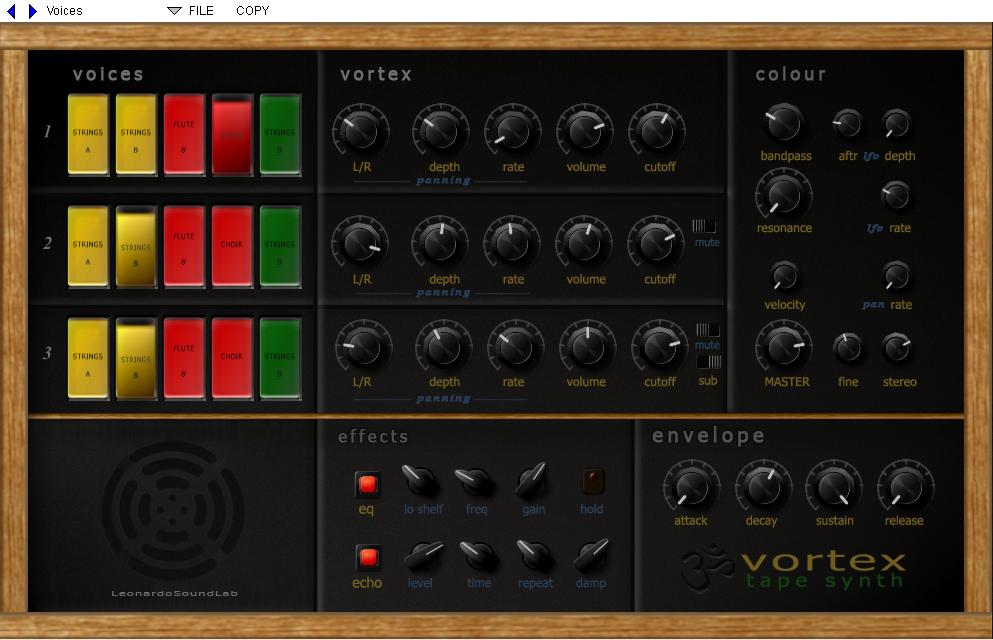
Task: Click the echo time knob
Action: (x=478, y=555)
